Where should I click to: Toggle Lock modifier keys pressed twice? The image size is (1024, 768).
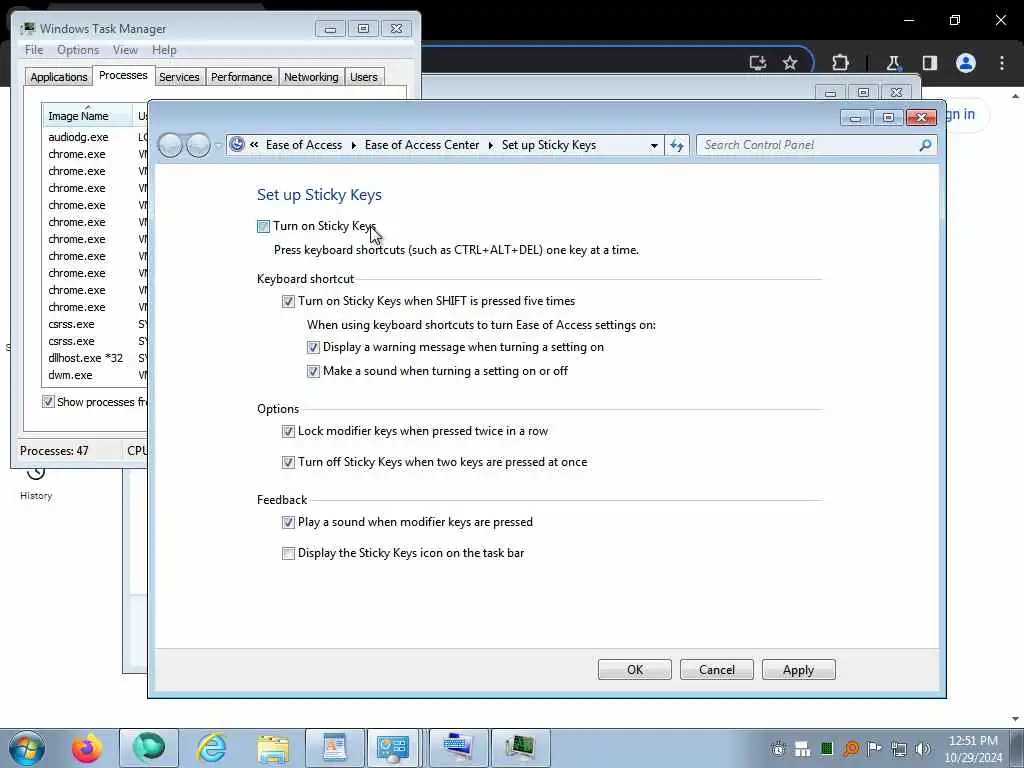point(288,432)
